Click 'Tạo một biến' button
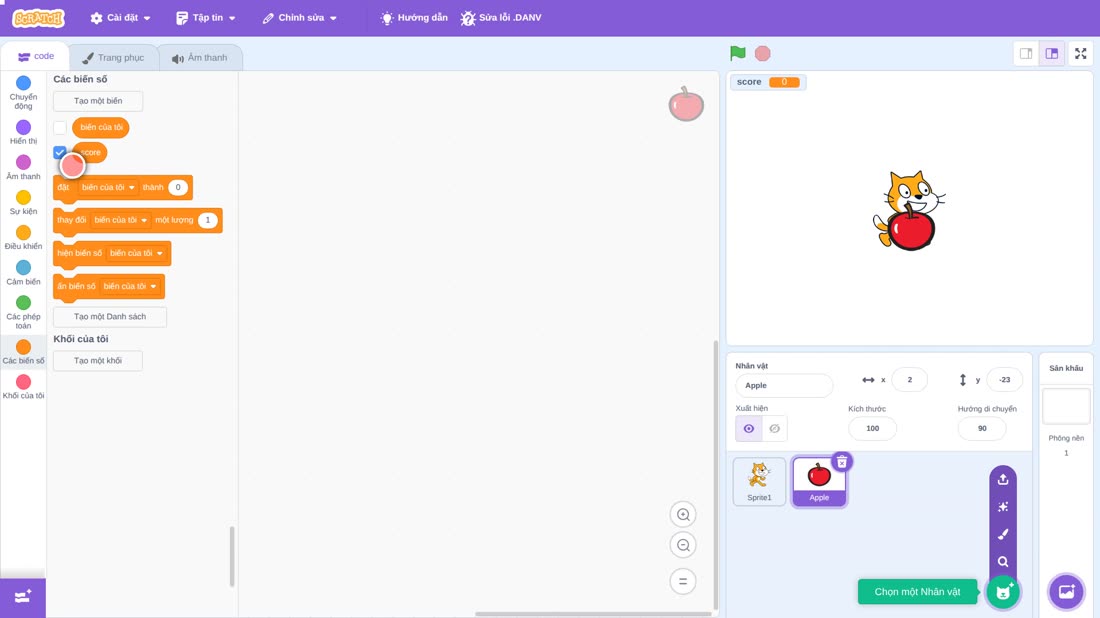This screenshot has width=1100, height=618. pos(98,101)
